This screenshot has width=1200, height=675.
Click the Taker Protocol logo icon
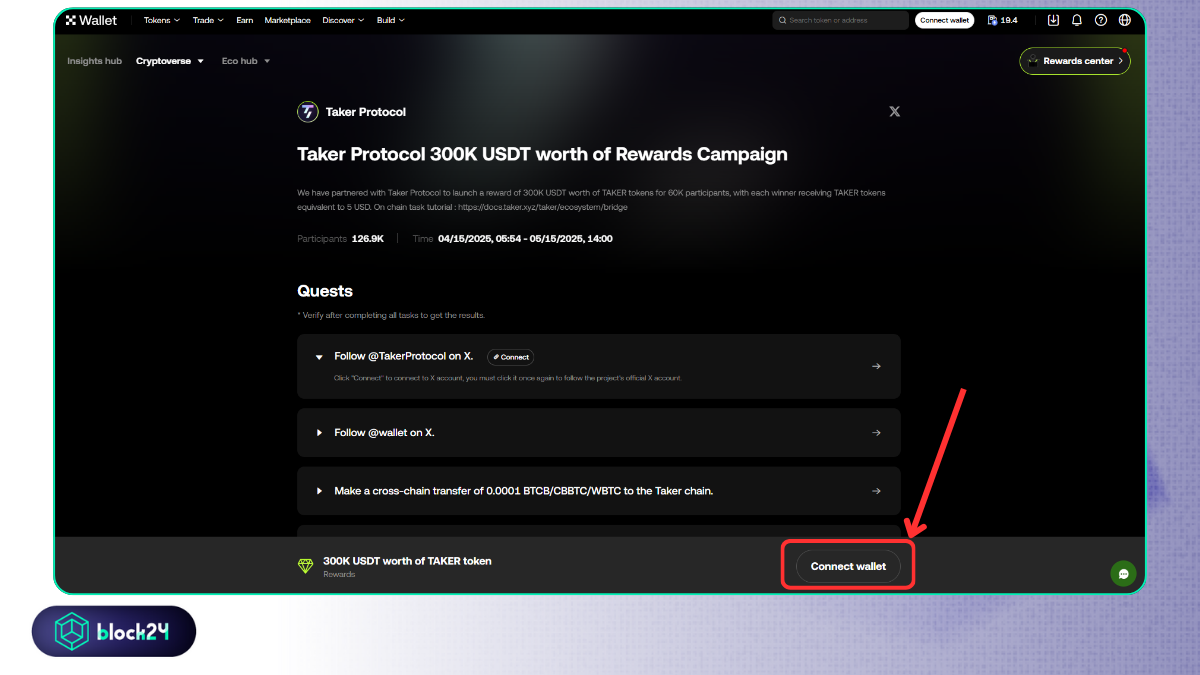(308, 112)
